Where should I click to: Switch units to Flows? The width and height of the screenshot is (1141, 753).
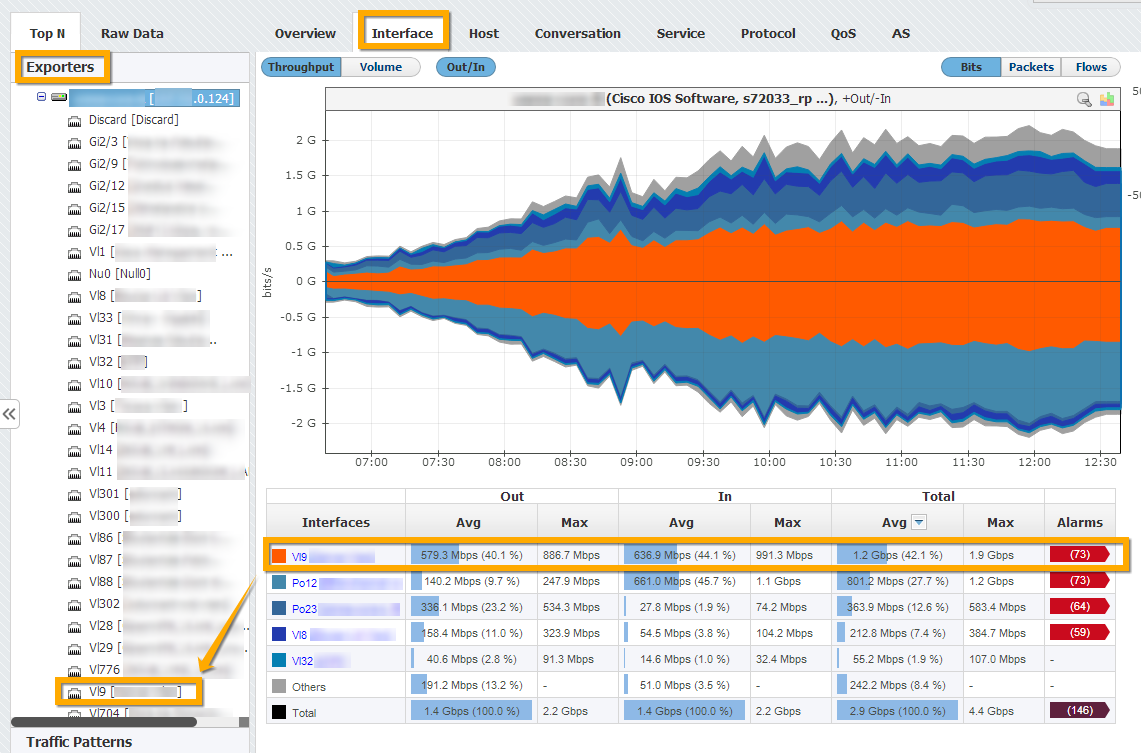click(1091, 67)
